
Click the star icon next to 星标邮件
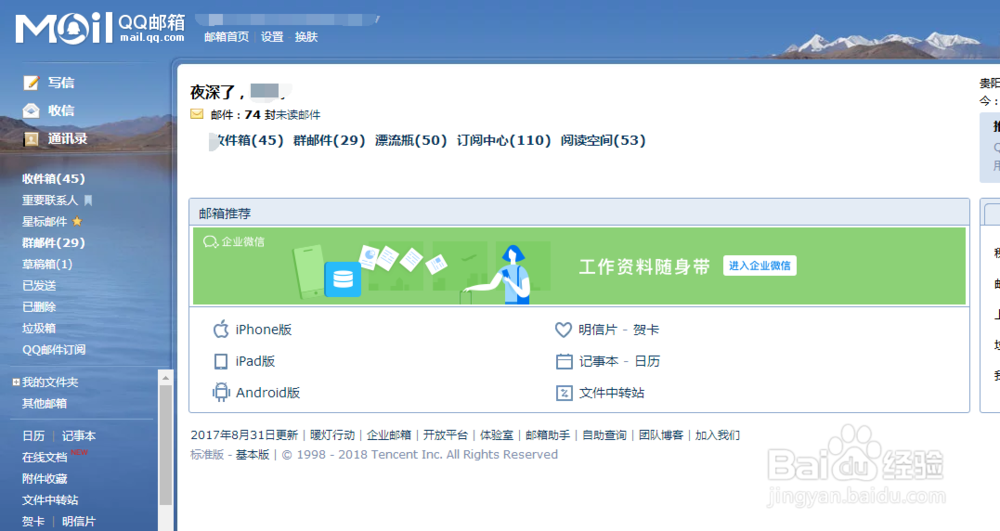[77, 221]
